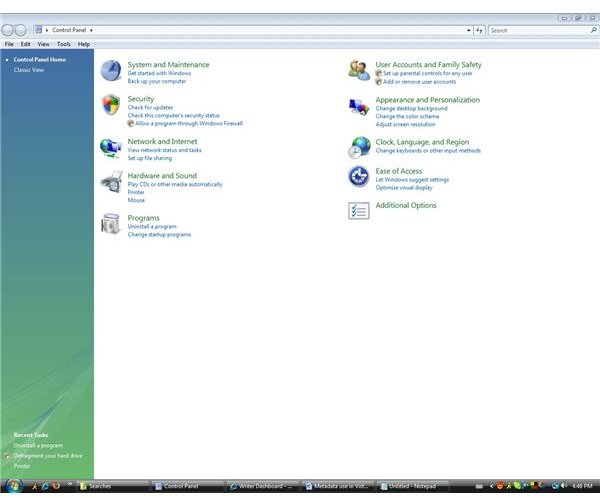
Task: Click Change startup programs
Action: (159, 235)
